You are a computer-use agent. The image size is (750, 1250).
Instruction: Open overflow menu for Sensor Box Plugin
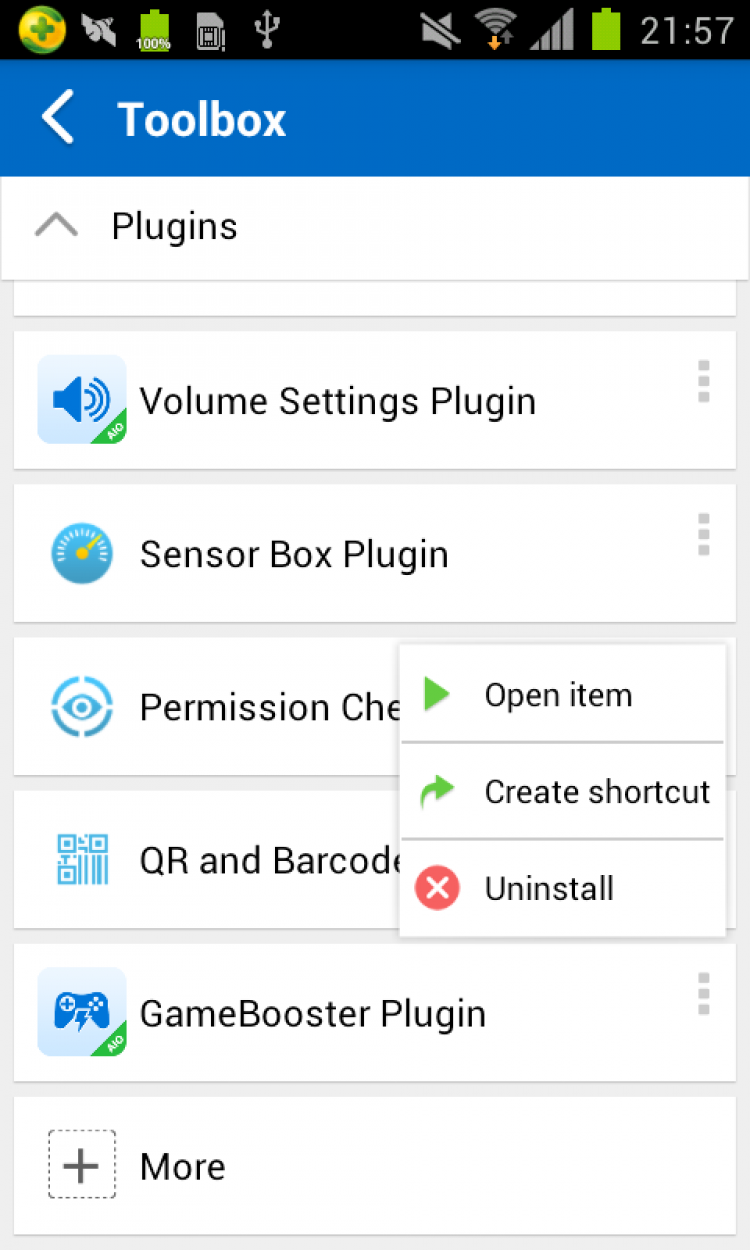(x=704, y=535)
